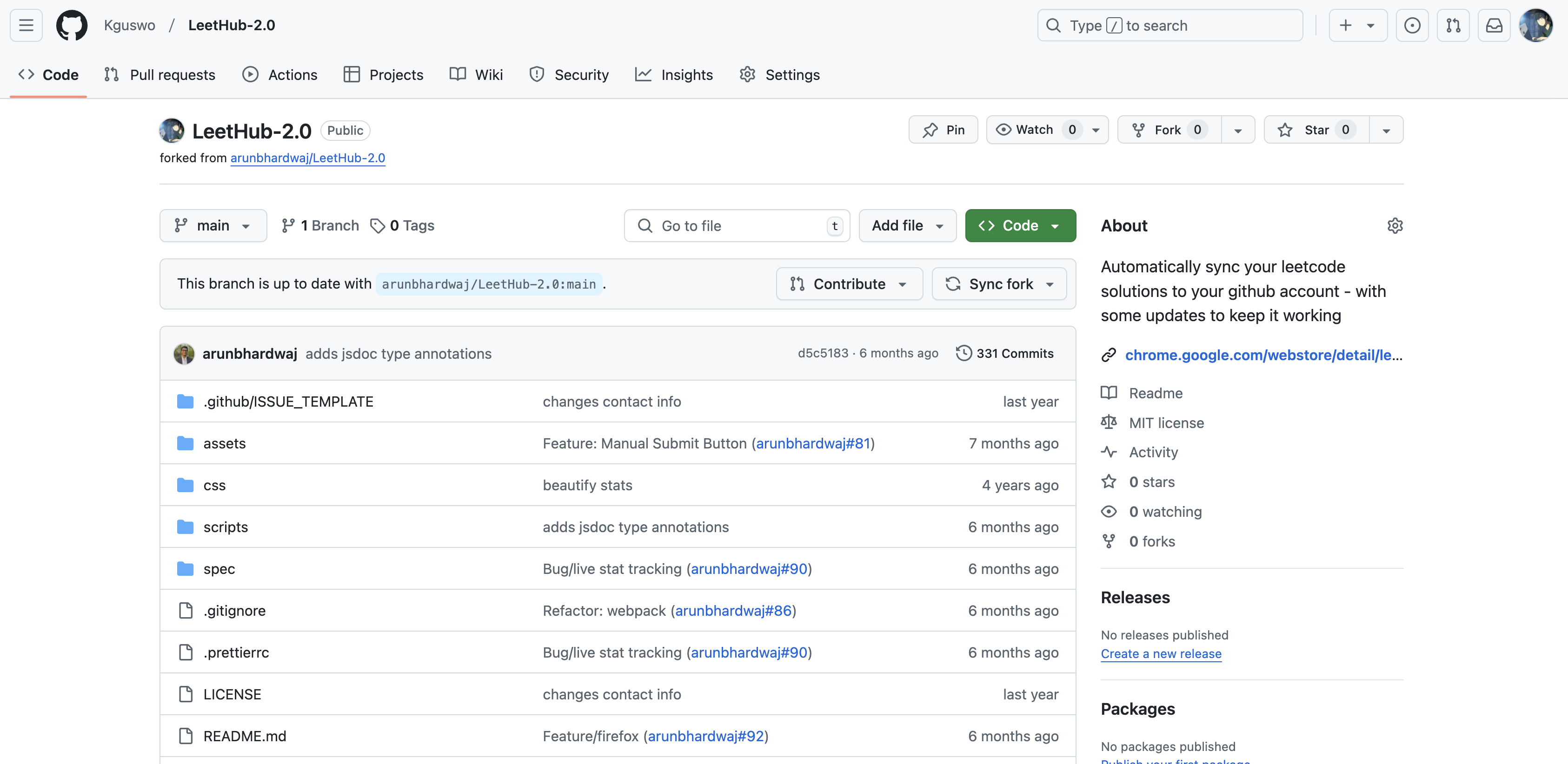Open the user profile avatar menu
The height and width of the screenshot is (764, 1568).
pyautogui.click(x=1535, y=25)
